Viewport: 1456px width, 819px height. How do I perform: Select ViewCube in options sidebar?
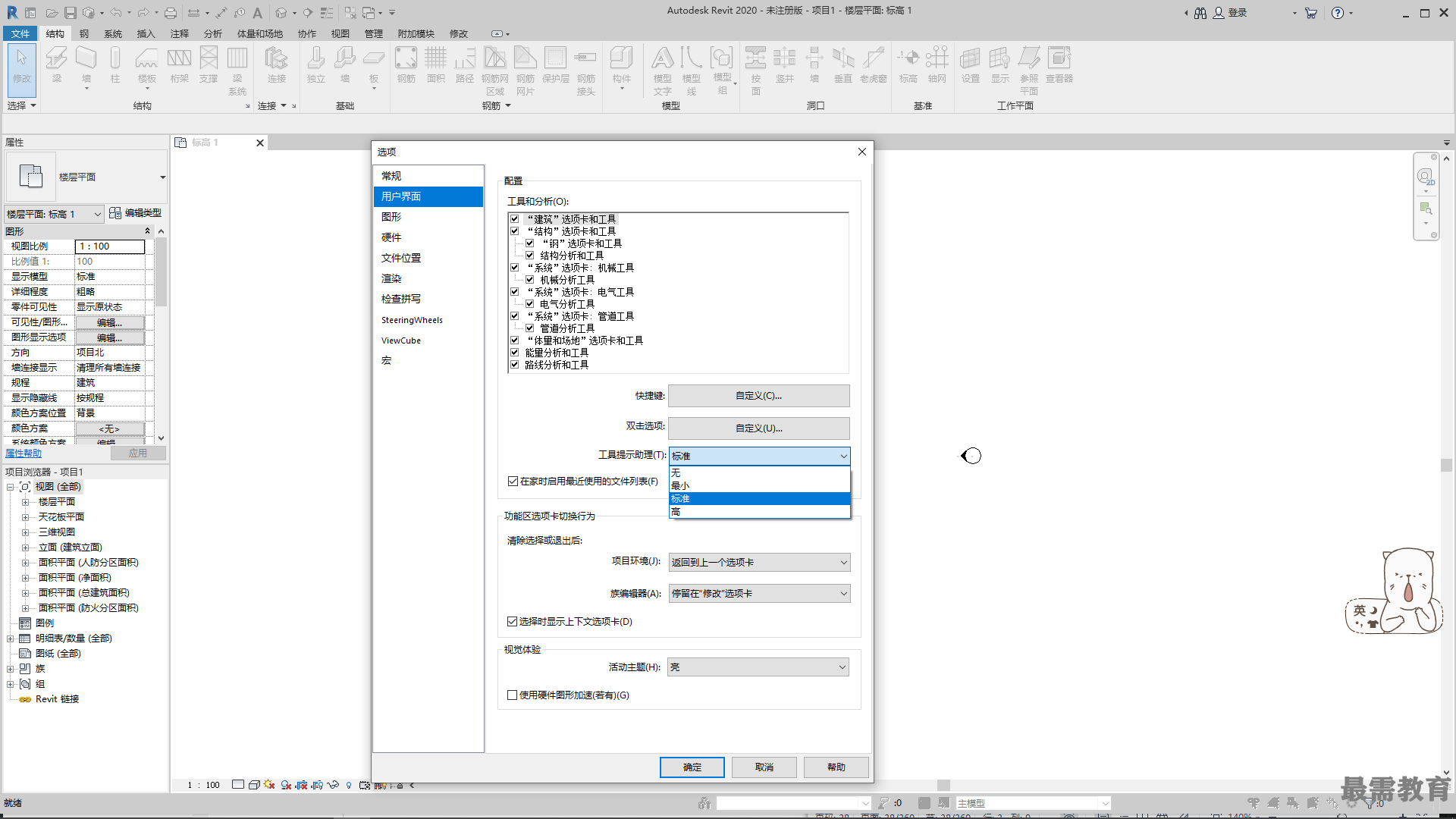pos(428,340)
